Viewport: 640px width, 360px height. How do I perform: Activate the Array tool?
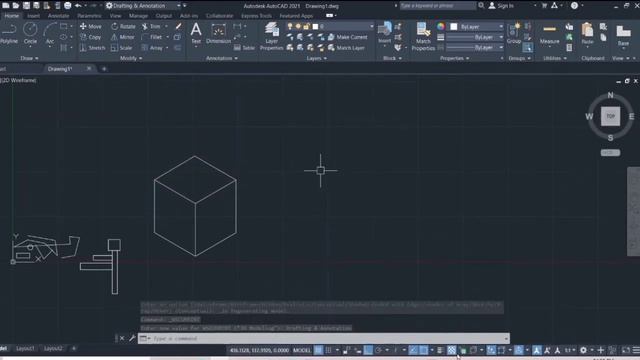coord(152,48)
